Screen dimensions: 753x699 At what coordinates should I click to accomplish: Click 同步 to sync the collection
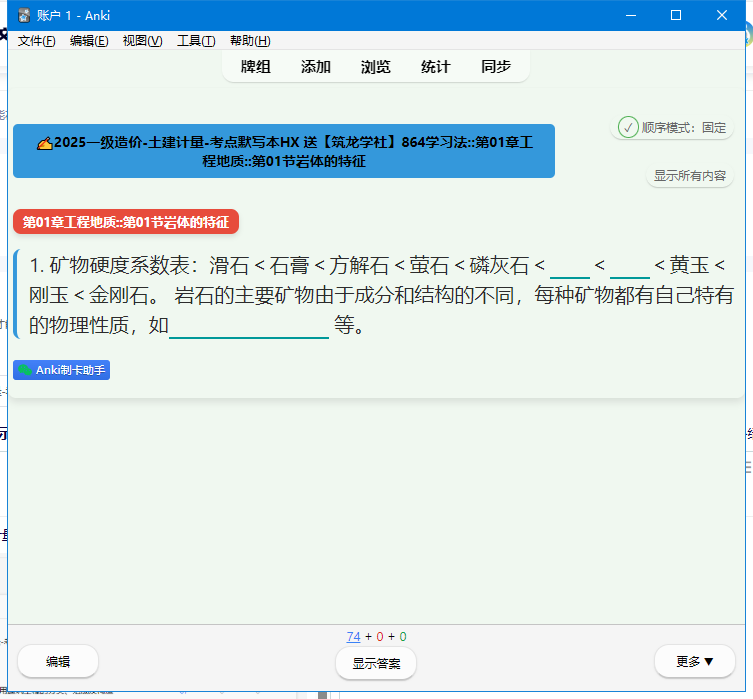tap(496, 67)
